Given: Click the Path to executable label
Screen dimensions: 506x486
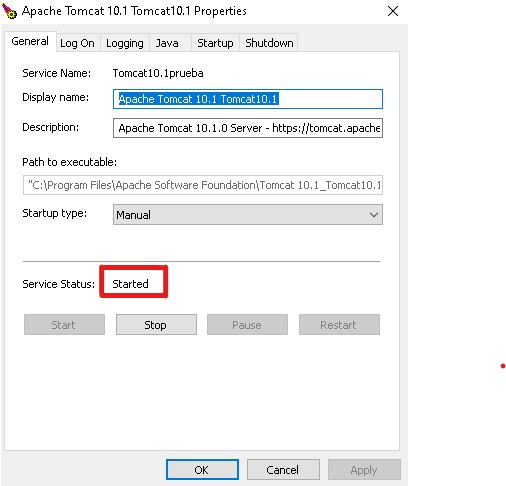Looking at the screenshot, I should click(x=70, y=162).
